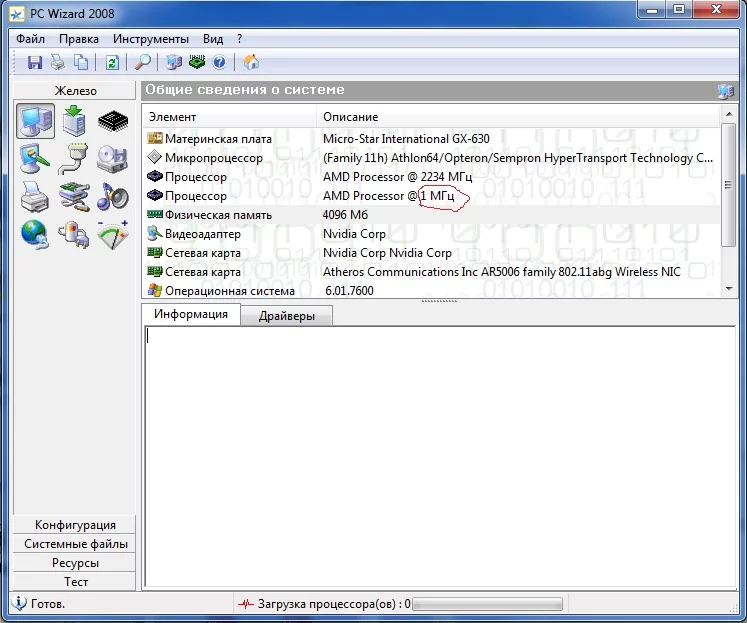Open the Файл menu
Image resolution: width=747 pixels, height=623 pixels.
click(30, 39)
